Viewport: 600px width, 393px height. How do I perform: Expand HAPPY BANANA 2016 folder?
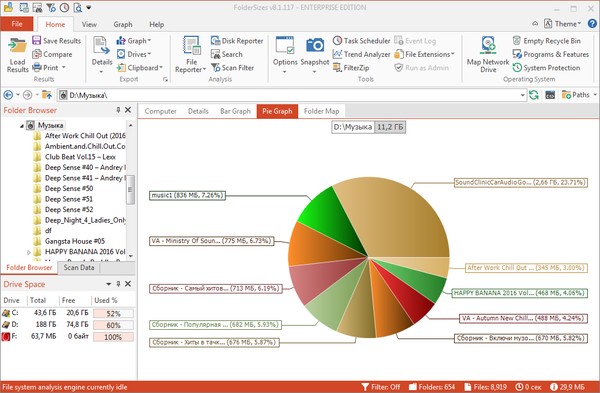(x=29, y=252)
